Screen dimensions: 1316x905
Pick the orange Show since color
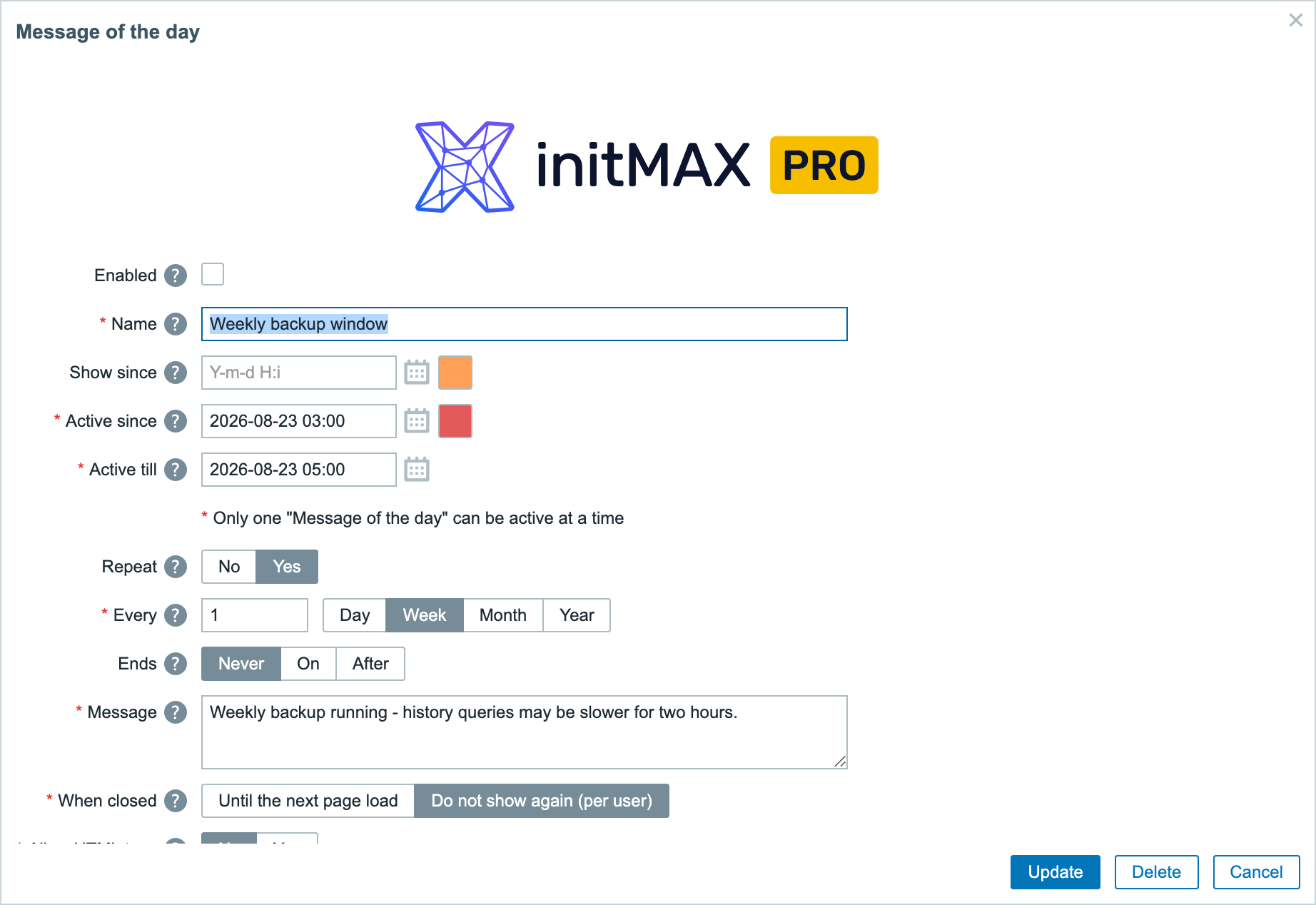tap(455, 373)
